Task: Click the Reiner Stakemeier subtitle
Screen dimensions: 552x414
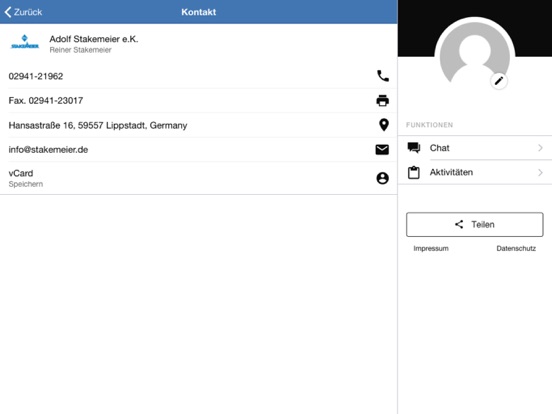Action: pyautogui.click(x=80, y=50)
